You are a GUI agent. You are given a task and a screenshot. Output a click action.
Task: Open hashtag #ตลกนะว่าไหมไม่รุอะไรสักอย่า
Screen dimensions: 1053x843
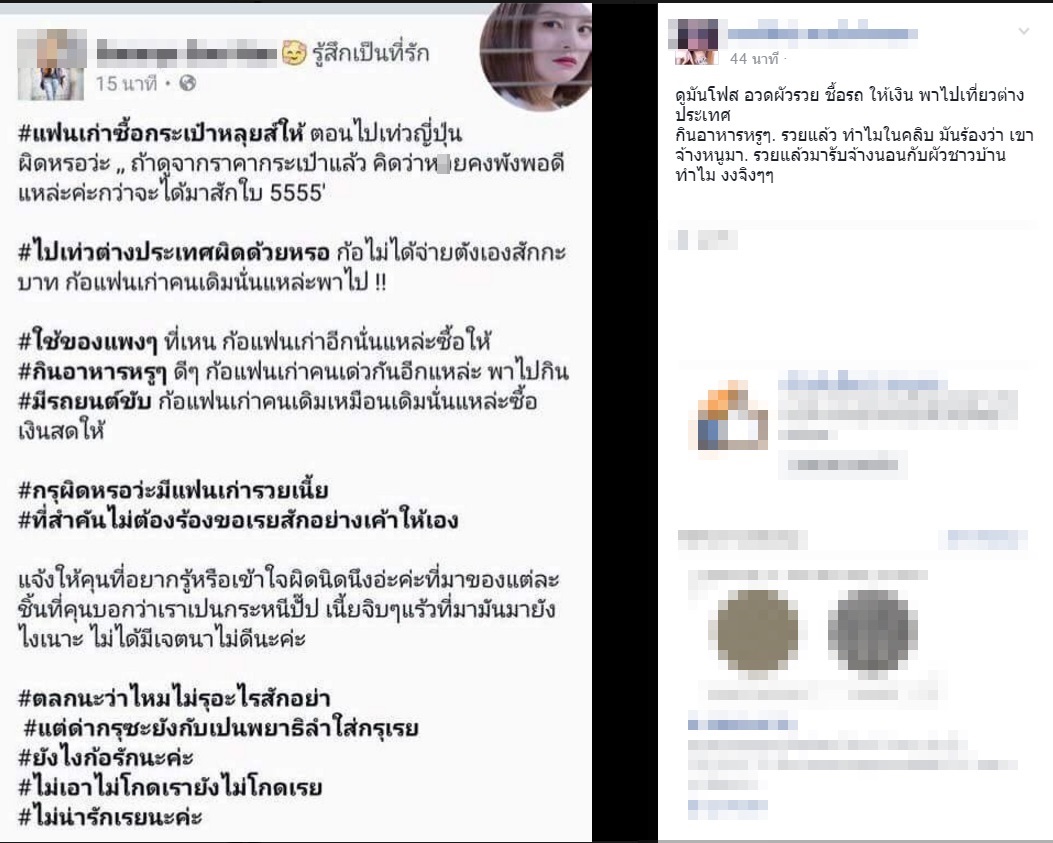(x=174, y=699)
